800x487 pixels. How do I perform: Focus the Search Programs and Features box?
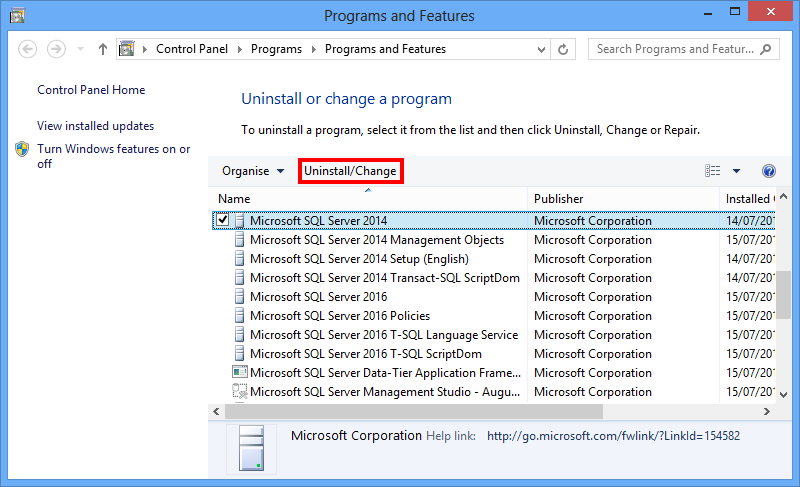(x=683, y=49)
